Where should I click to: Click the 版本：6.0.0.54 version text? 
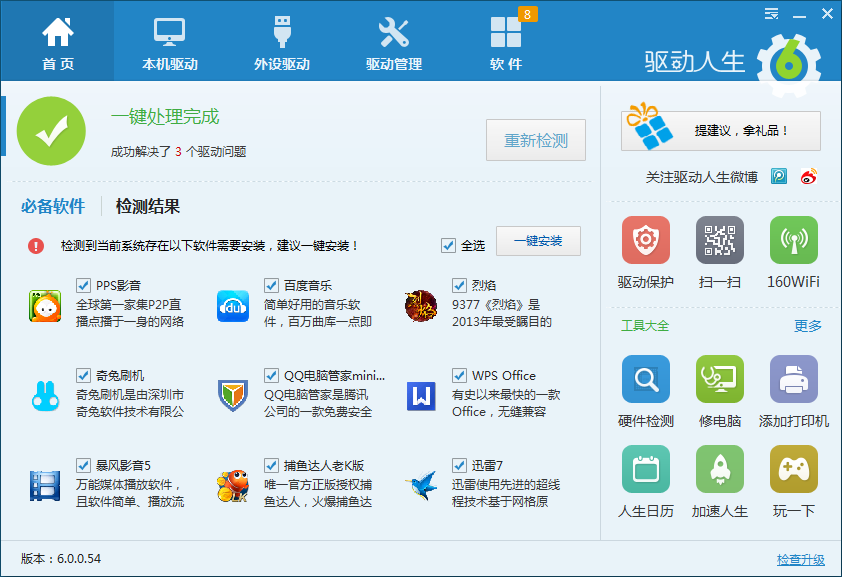click(x=61, y=559)
